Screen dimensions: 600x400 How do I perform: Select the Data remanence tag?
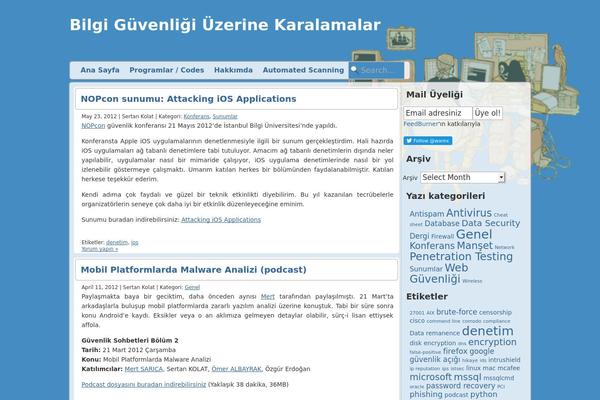click(x=434, y=333)
